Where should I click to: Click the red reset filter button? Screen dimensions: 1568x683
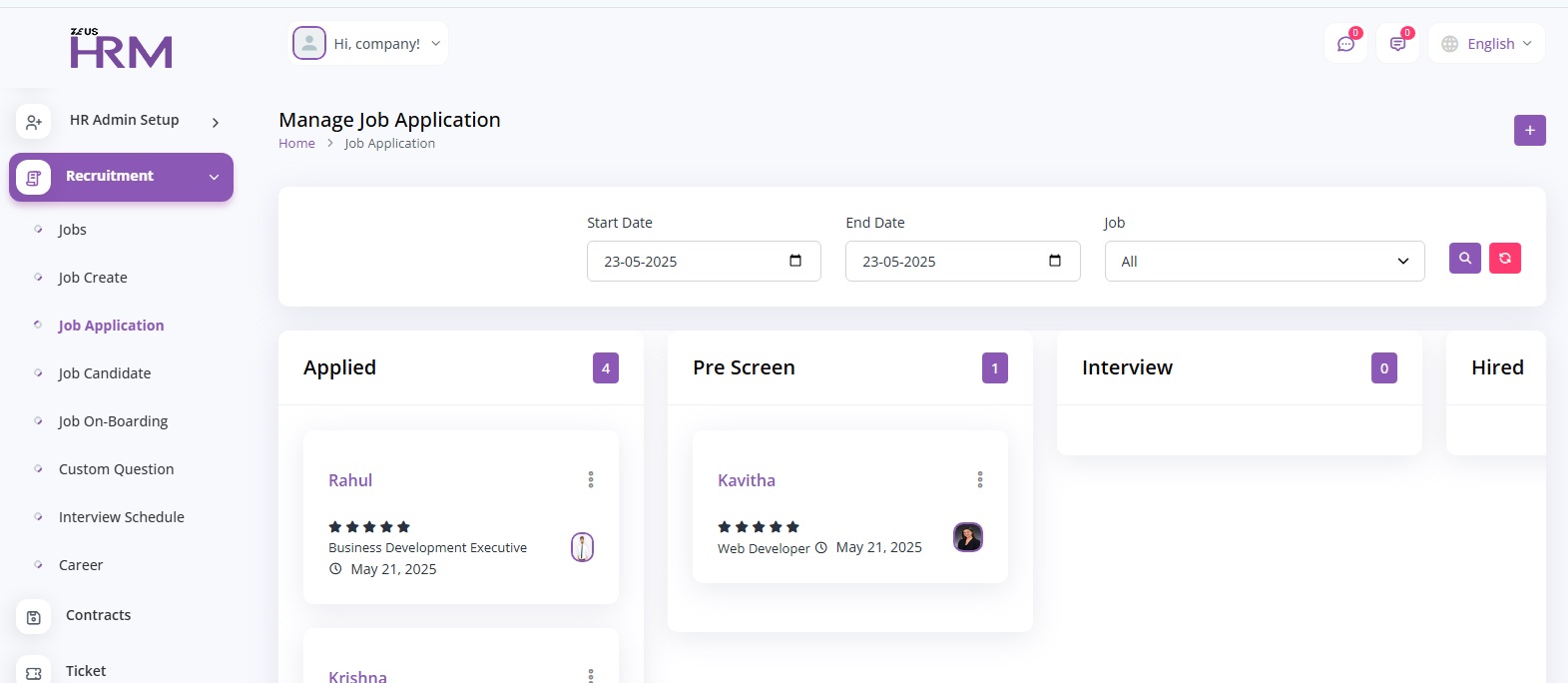coord(1504,259)
